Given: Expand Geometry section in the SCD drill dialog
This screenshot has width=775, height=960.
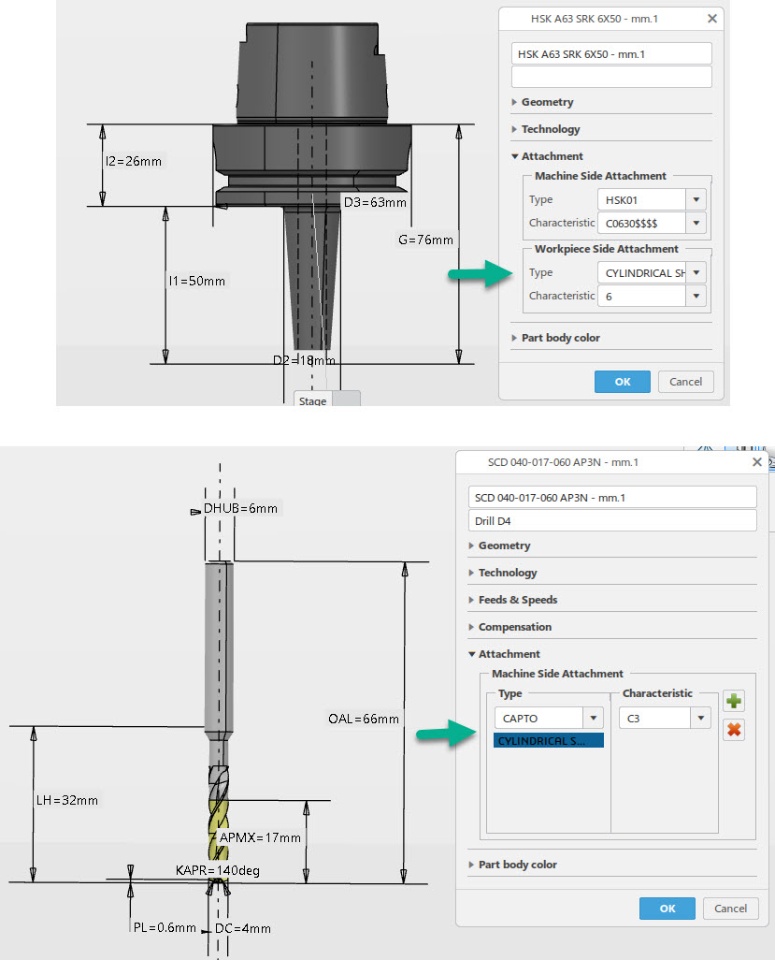Looking at the screenshot, I should point(500,546).
